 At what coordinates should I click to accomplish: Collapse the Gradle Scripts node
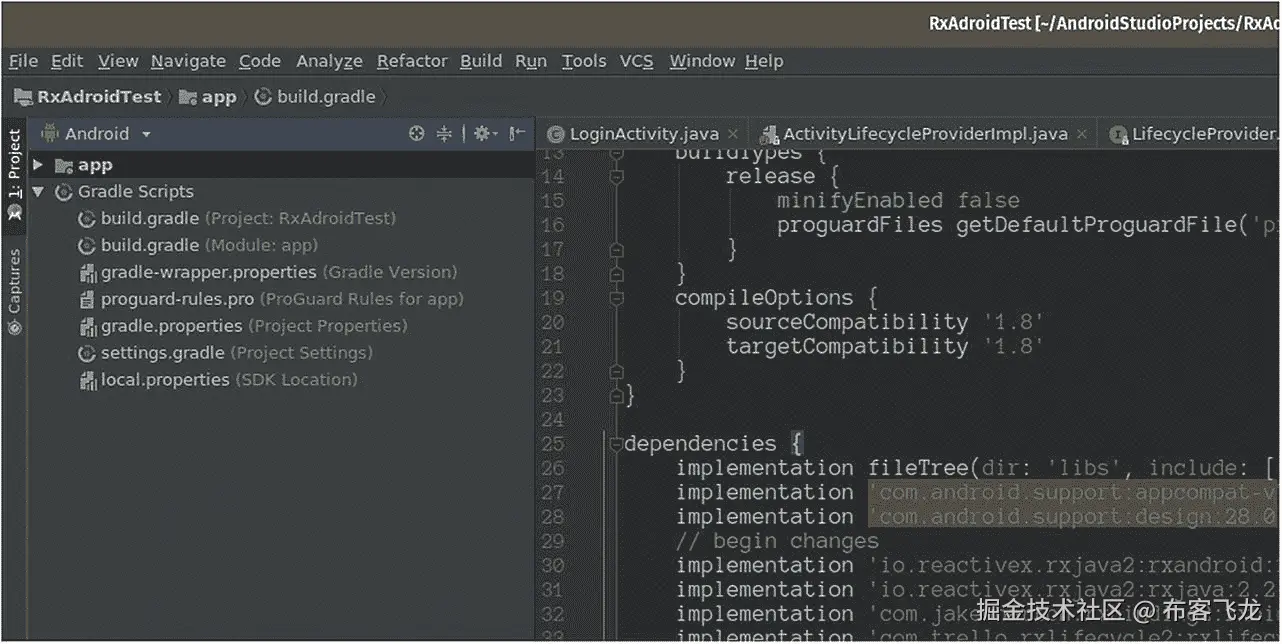pyautogui.click(x=38, y=192)
